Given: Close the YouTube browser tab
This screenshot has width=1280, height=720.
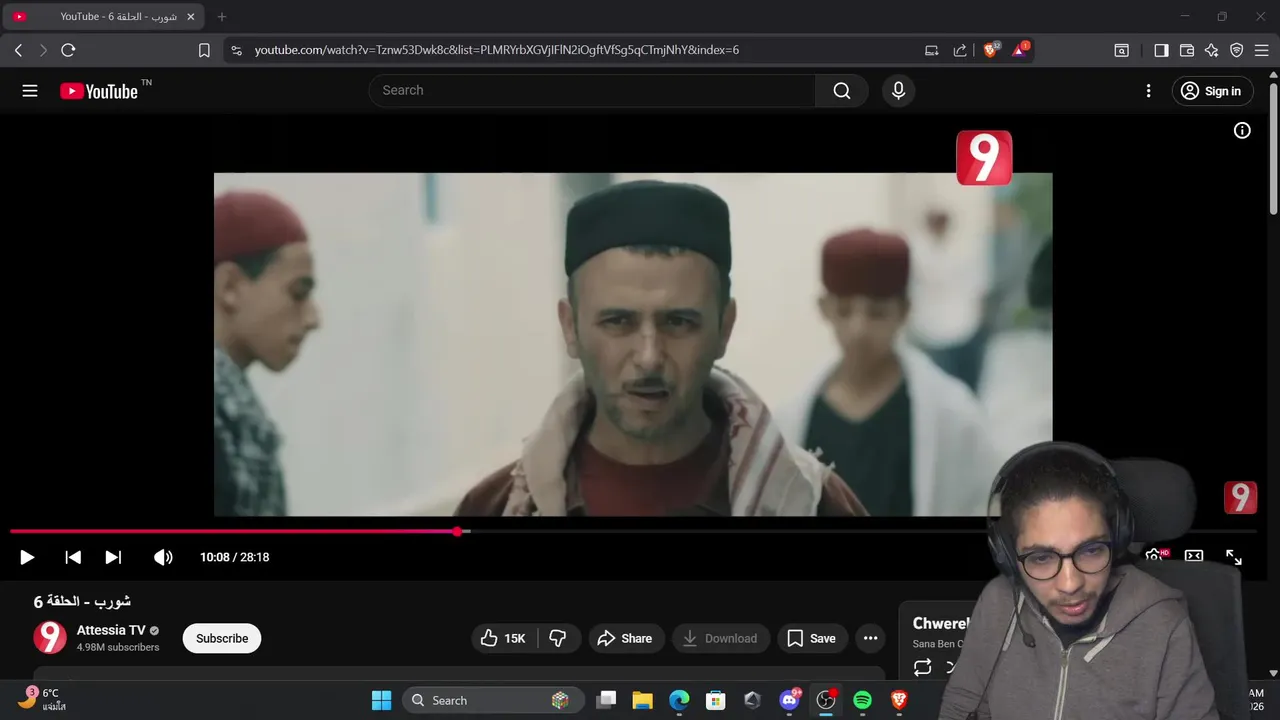Looking at the screenshot, I should click(x=191, y=17).
